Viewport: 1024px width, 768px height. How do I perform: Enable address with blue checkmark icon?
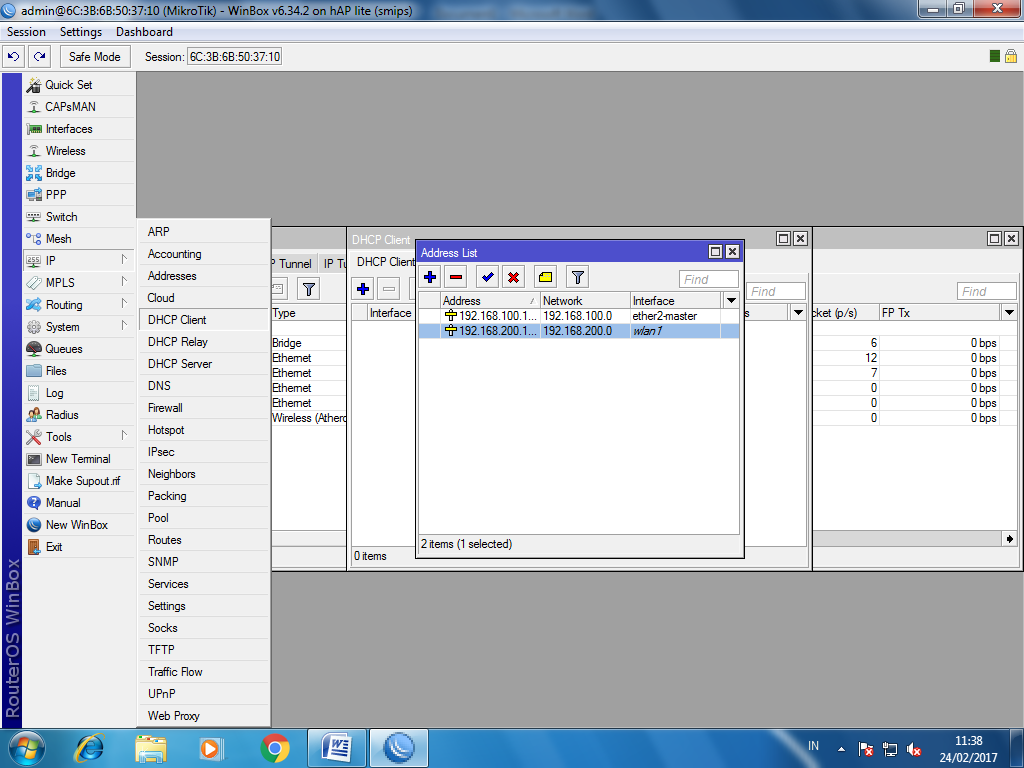[487, 278]
